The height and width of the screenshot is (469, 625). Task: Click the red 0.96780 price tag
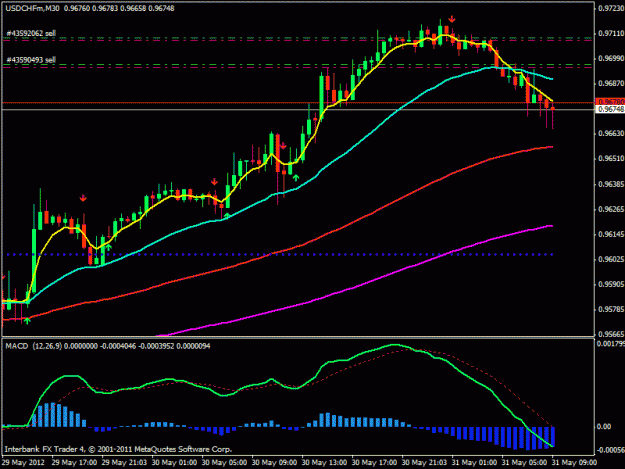[x=610, y=102]
